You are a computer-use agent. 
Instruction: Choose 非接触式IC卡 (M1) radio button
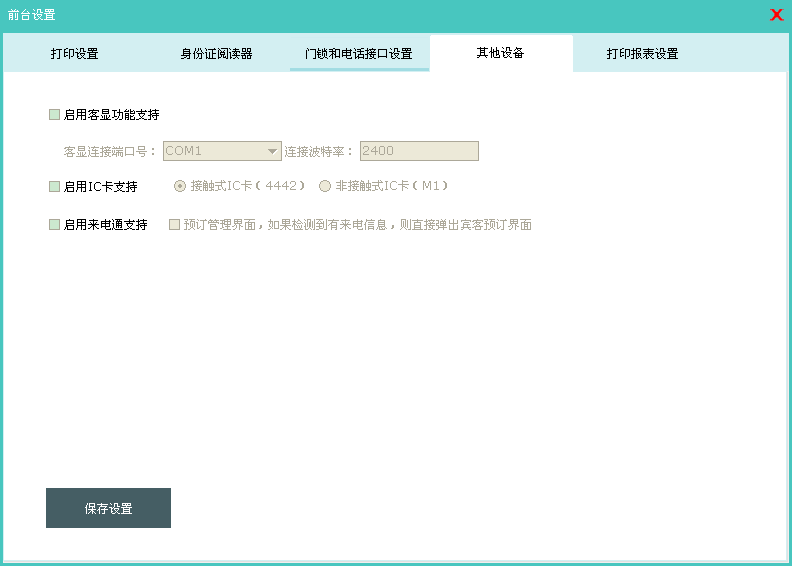click(x=325, y=186)
